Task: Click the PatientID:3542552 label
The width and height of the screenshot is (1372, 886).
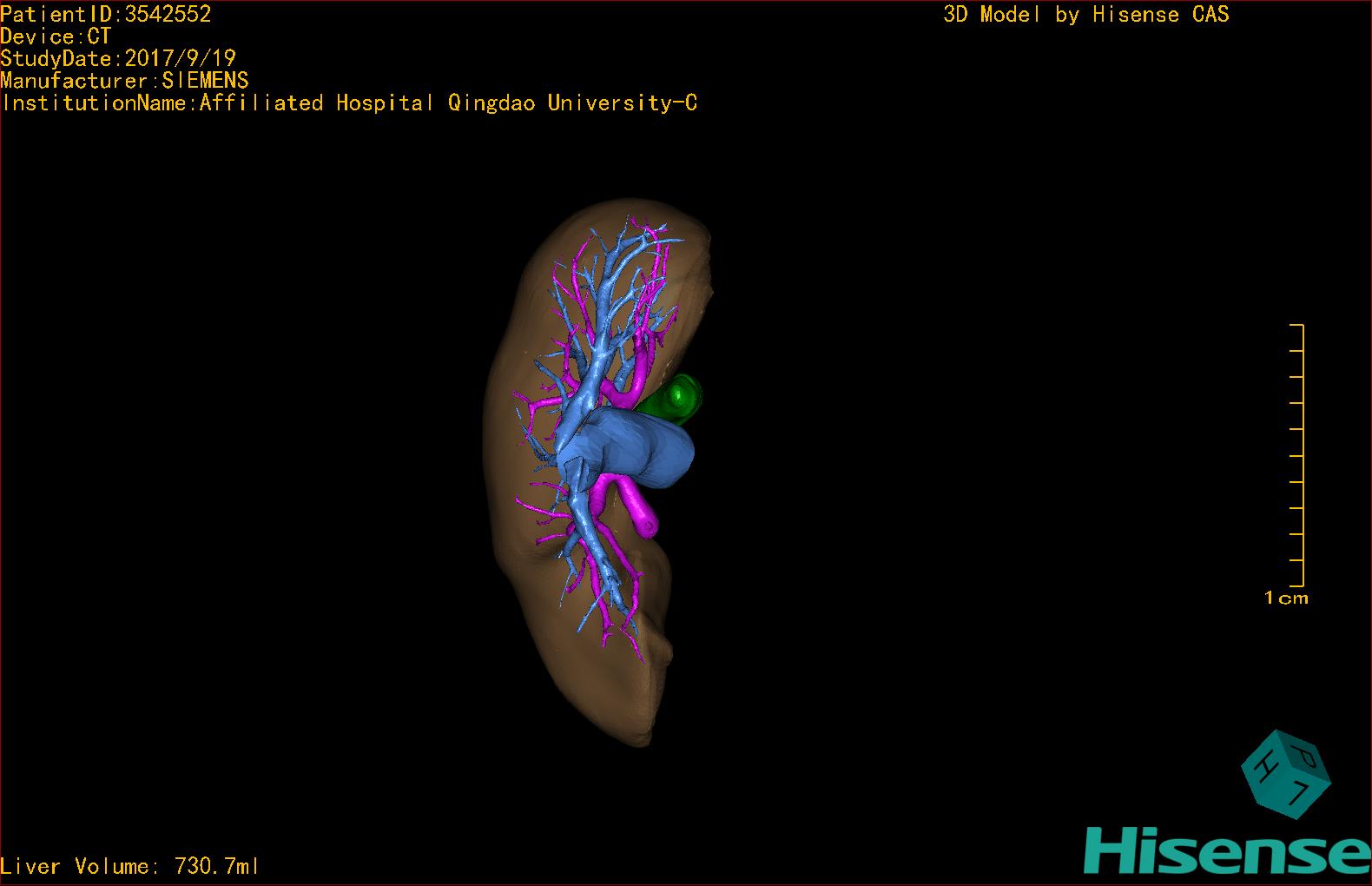Action: [106, 14]
